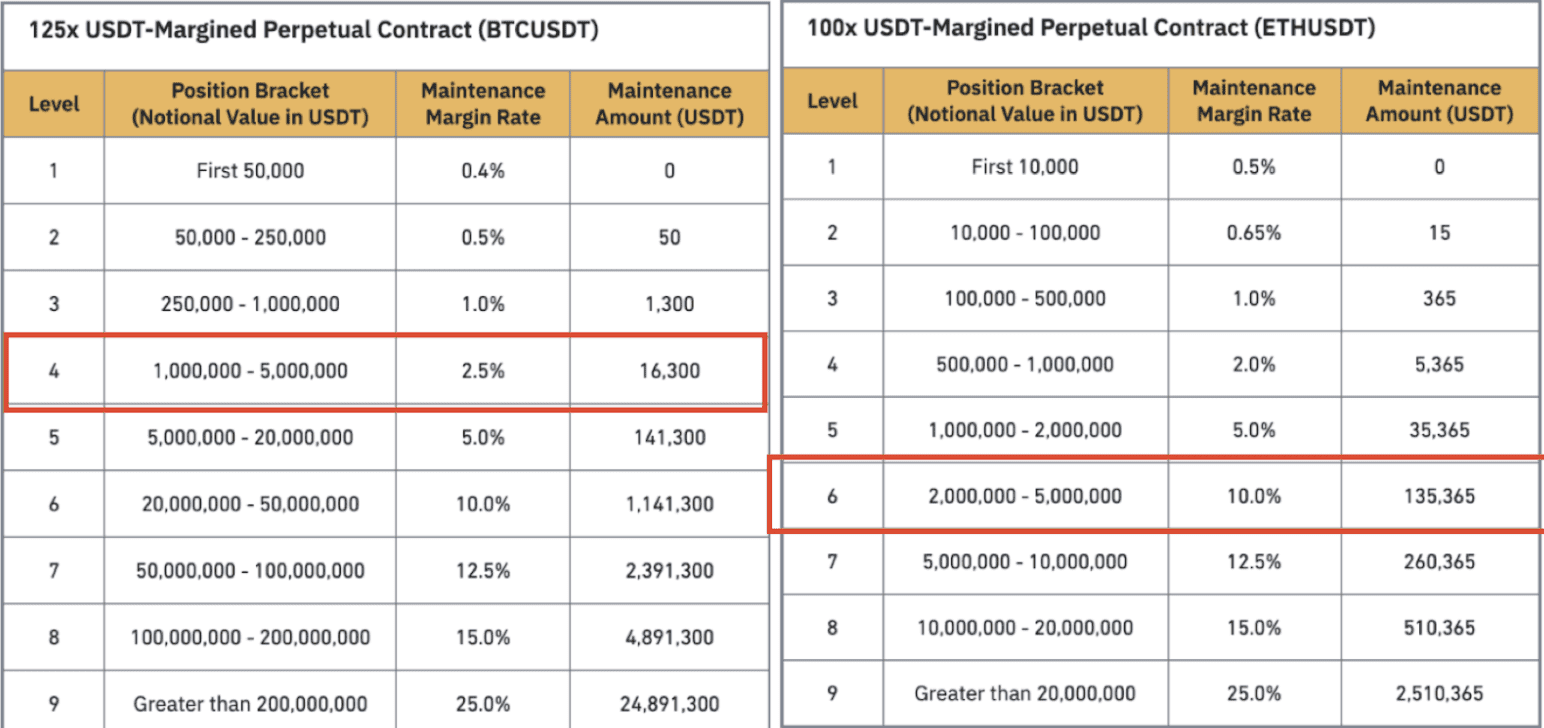1544x728 pixels.
Task: Select the 260,365 maintenance amount cell
Action: (1439, 562)
